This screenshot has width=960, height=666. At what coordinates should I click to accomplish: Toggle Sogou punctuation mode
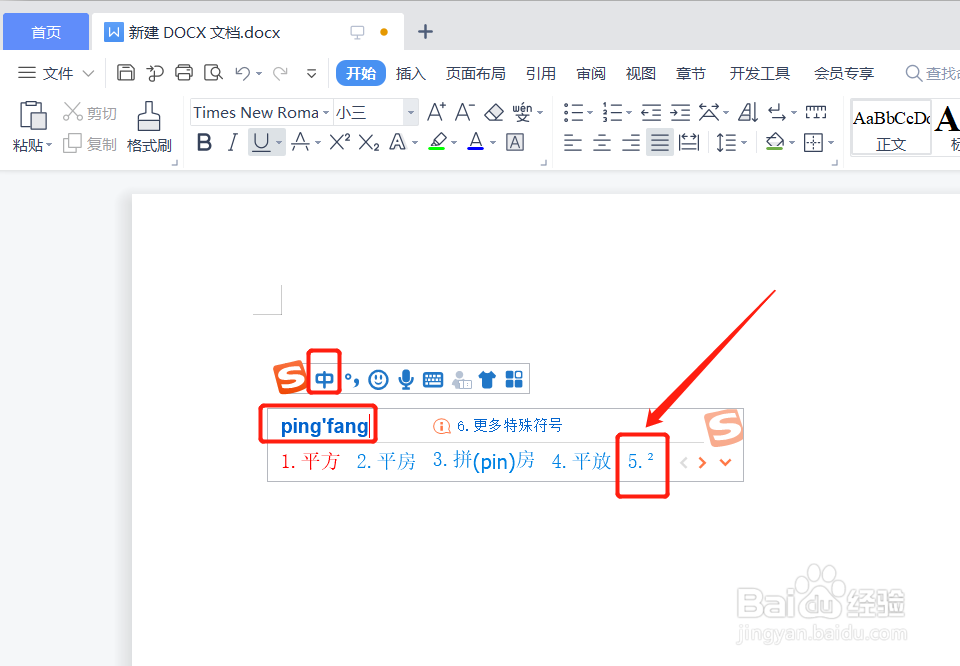click(352, 380)
